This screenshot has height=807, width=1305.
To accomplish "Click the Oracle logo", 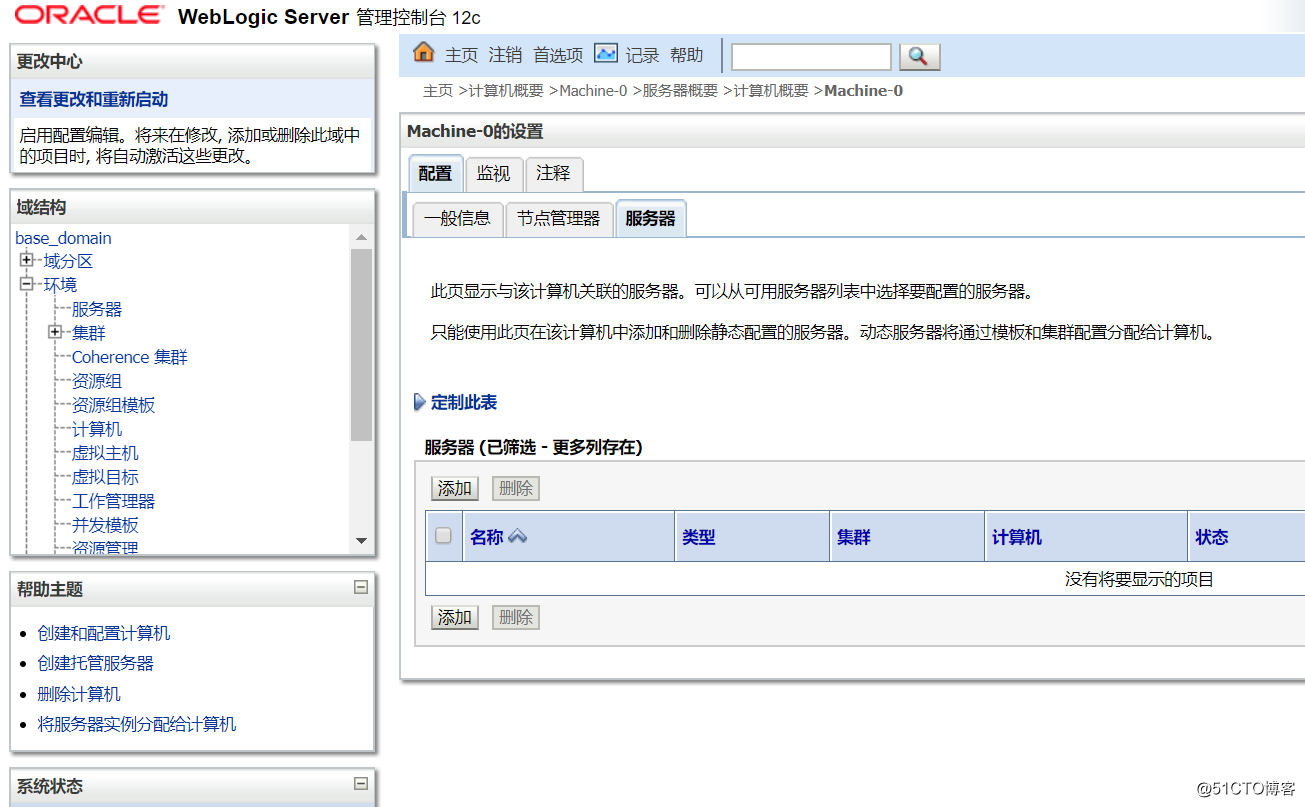I will pos(89,15).
